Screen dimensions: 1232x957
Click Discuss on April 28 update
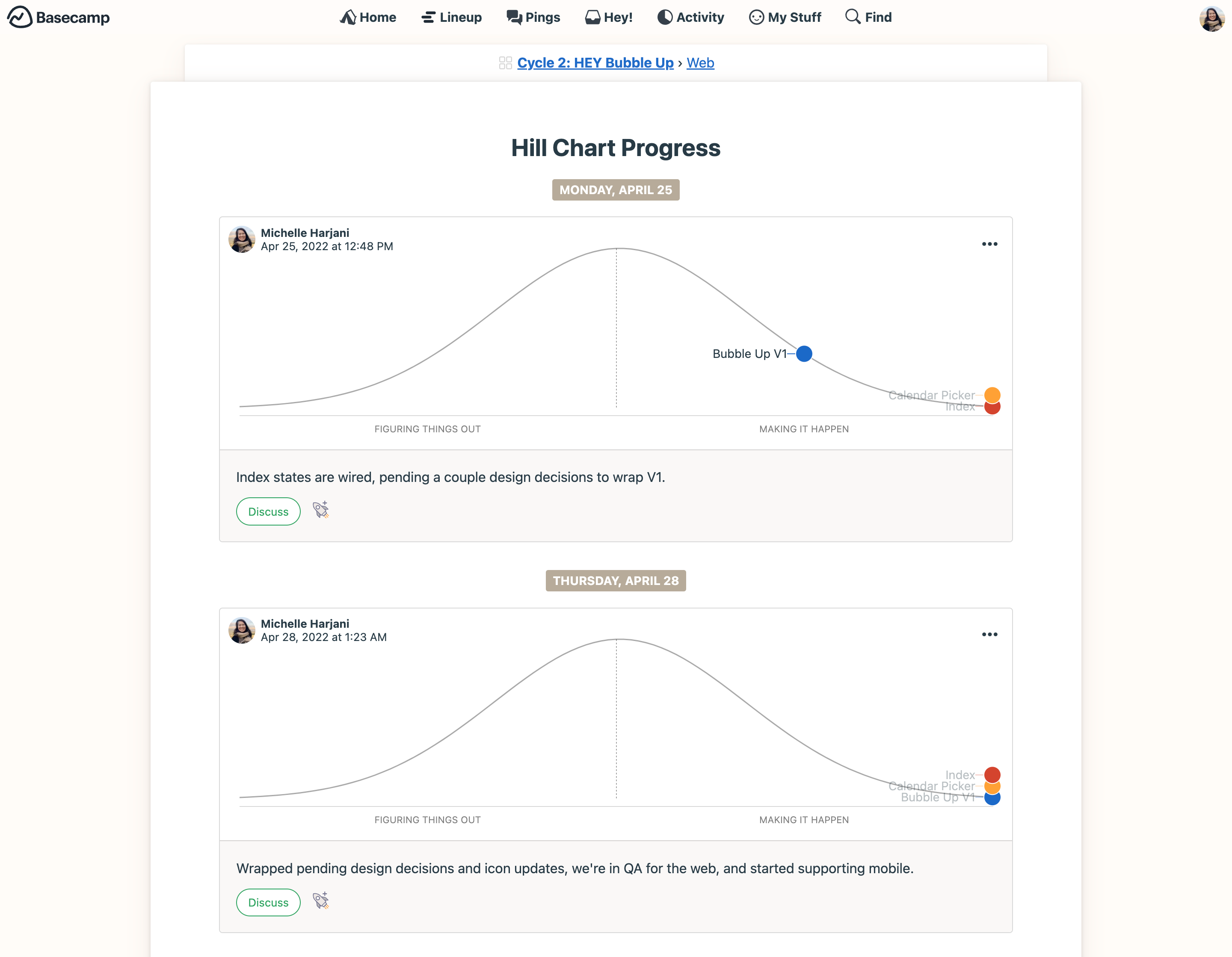(268, 902)
